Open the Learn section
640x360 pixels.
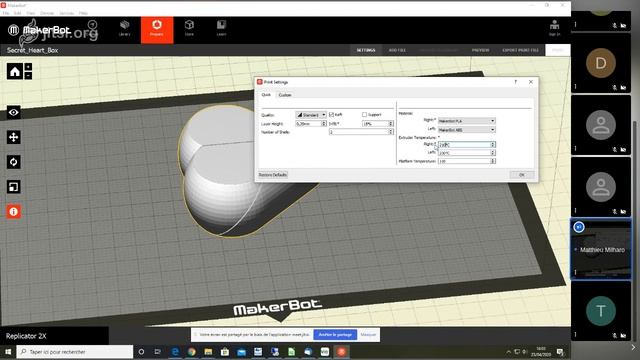pos(221,29)
